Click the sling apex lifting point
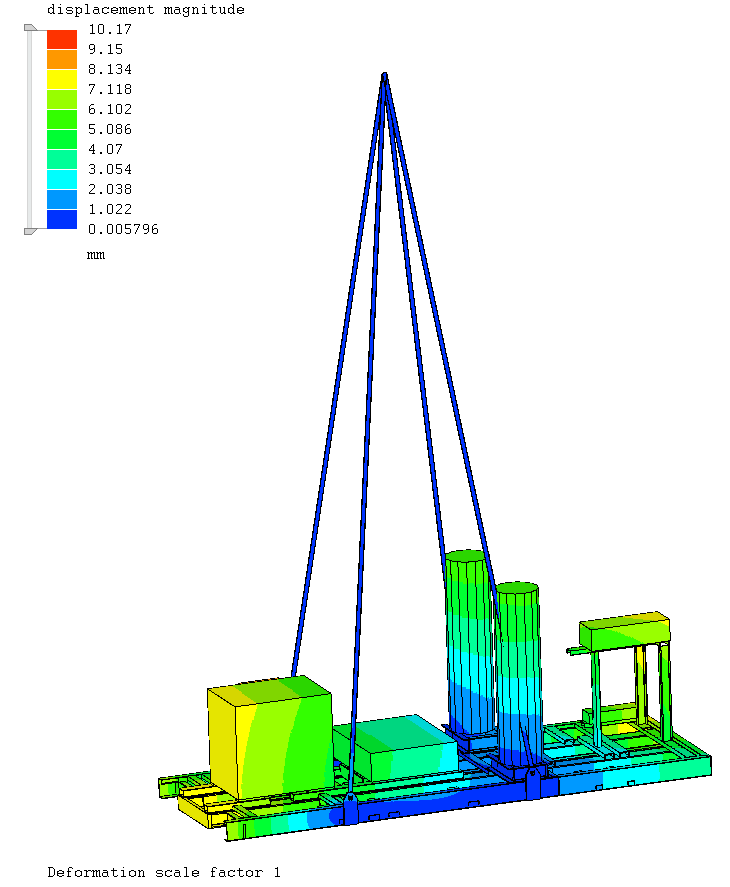The height and width of the screenshot is (887, 730). (385, 76)
